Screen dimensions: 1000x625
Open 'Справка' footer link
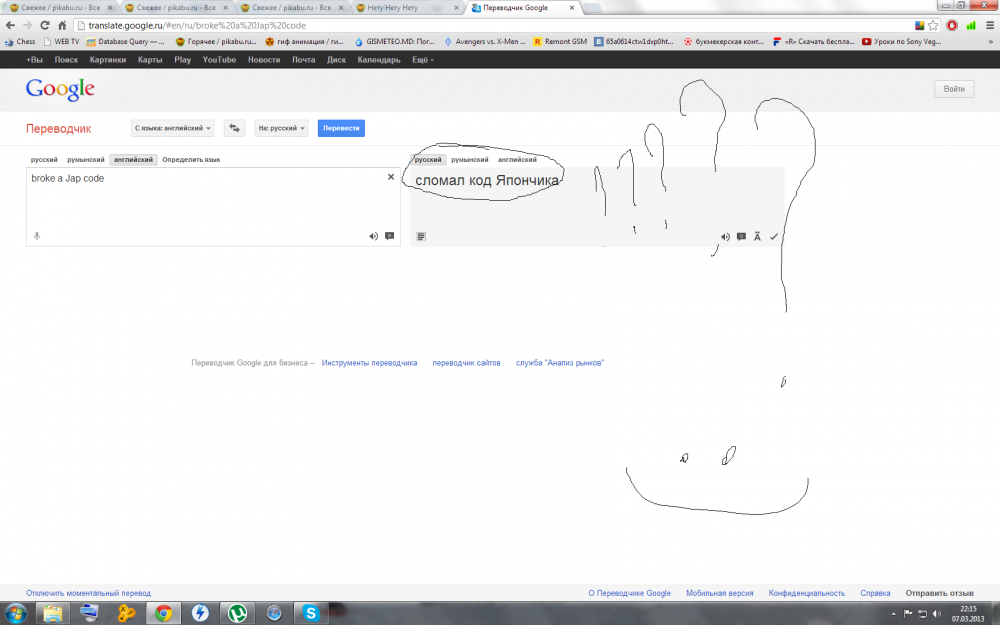tap(875, 593)
